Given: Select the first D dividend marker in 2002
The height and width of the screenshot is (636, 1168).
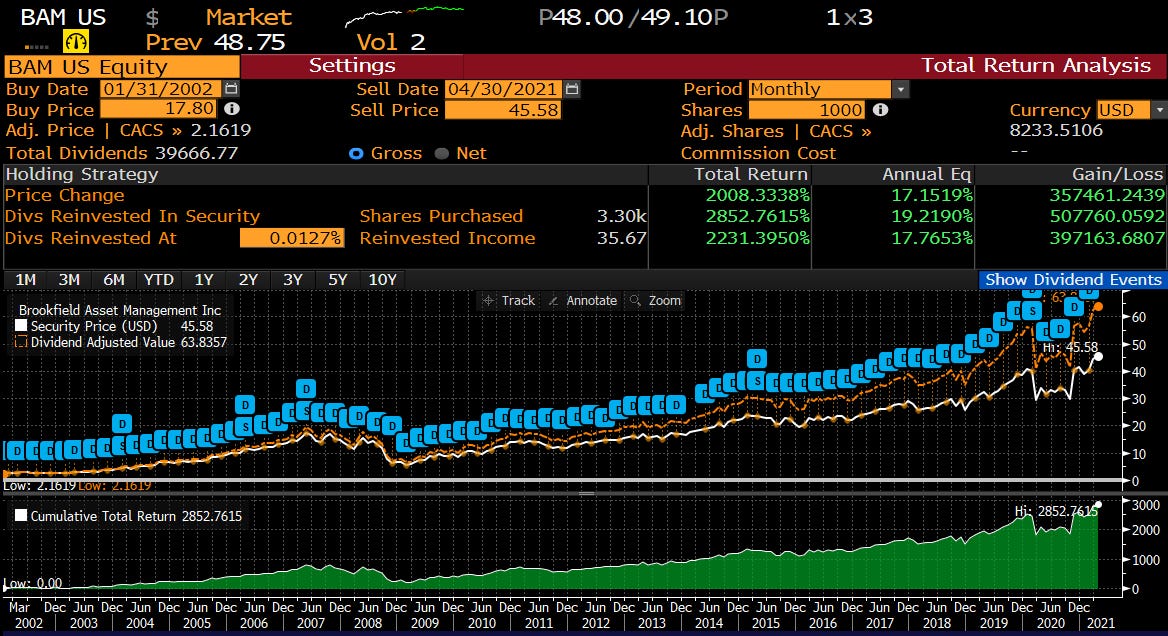Looking at the screenshot, I should (16, 451).
